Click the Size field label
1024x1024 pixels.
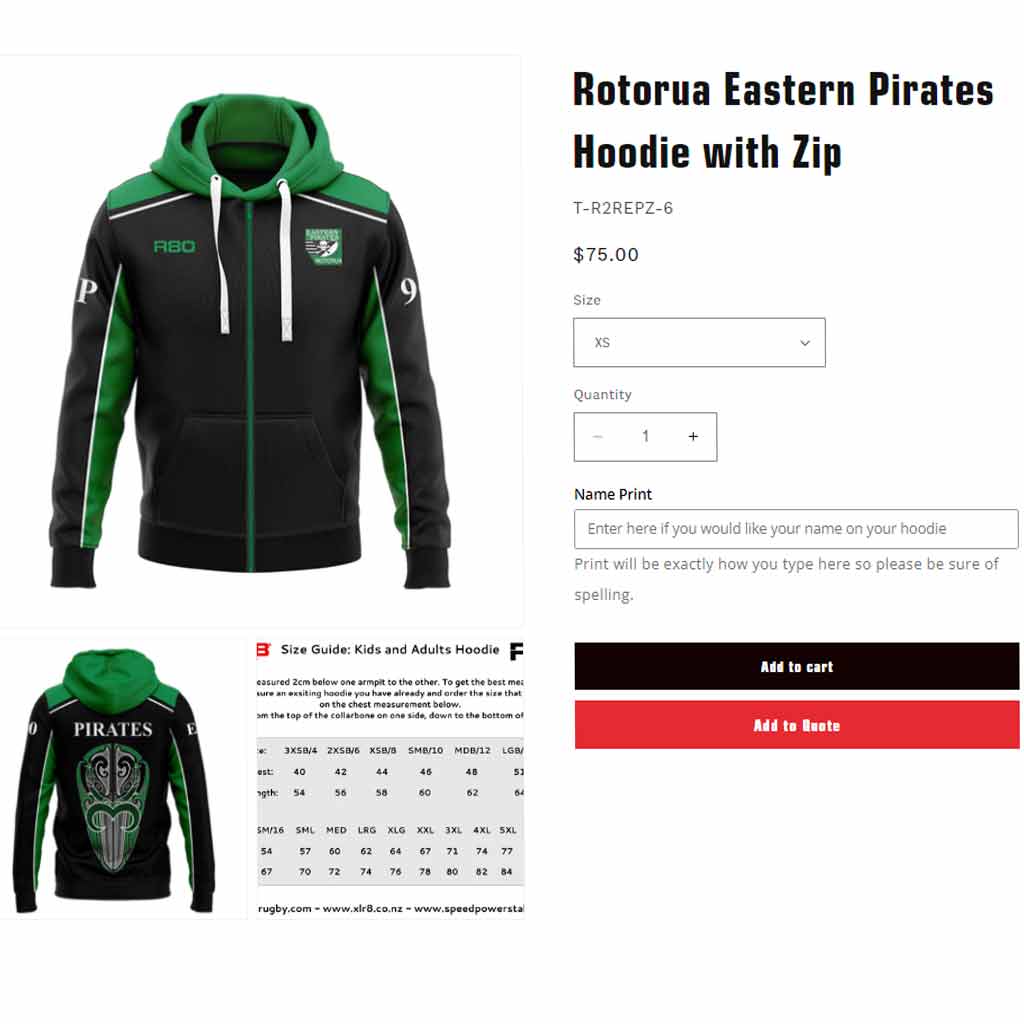click(586, 300)
